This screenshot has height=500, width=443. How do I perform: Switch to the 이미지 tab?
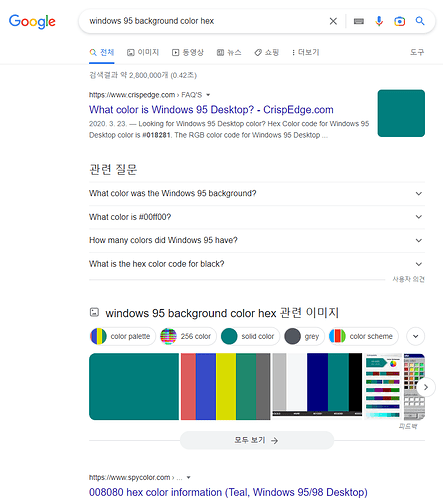coord(143,52)
